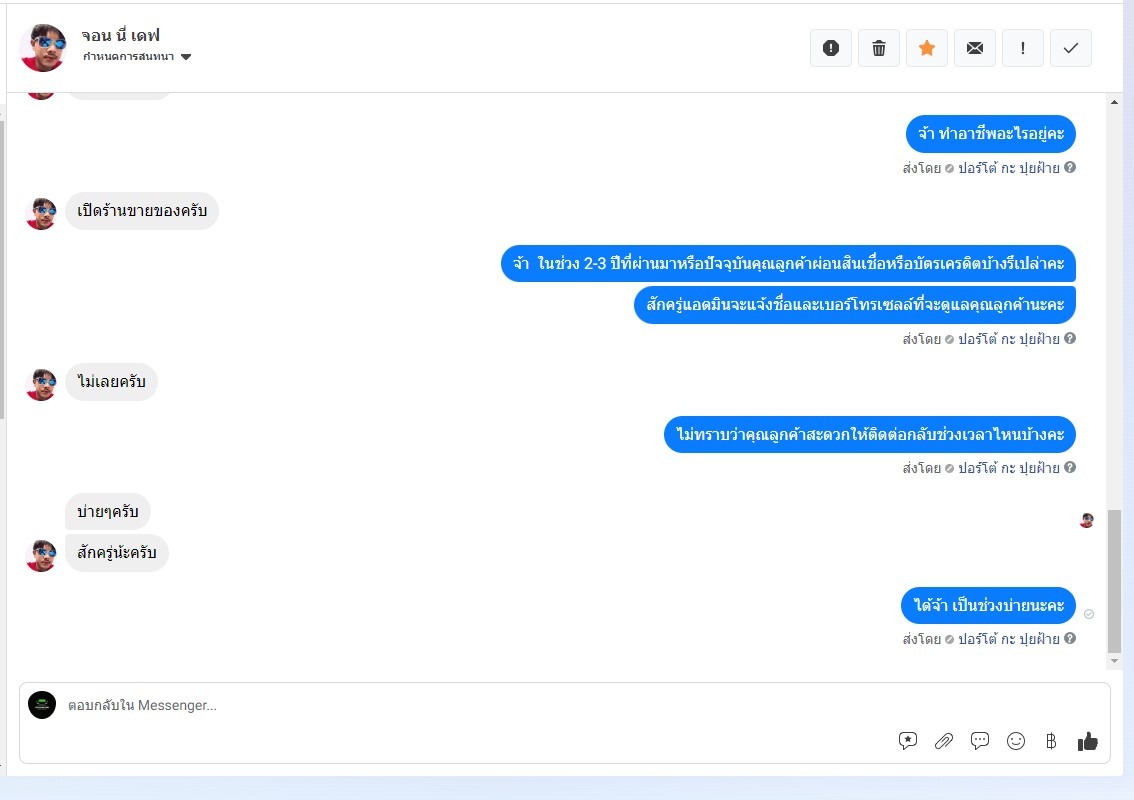Click help icon beside last ปุยฝ้าย sender
Screen dimensions: 1134x800
(1070, 638)
